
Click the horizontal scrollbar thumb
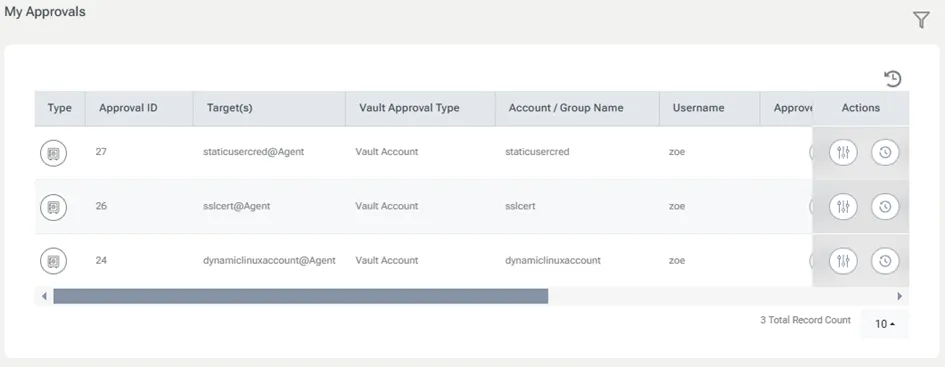pyautogui.click(x=301, y=296)
